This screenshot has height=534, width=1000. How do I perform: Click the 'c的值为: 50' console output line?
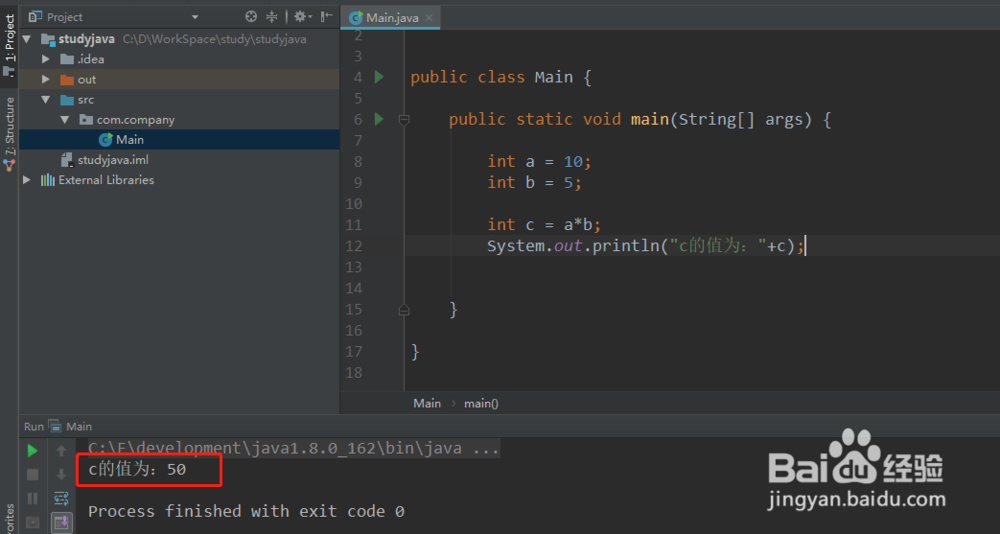137,470
